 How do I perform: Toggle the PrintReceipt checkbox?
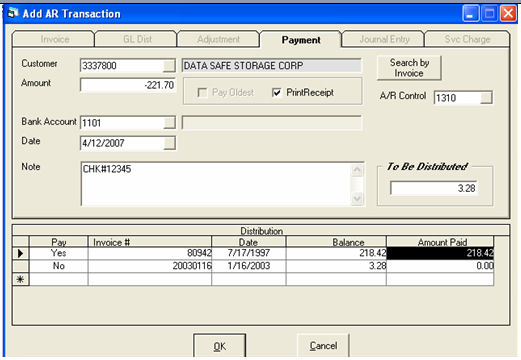[277, 92]
